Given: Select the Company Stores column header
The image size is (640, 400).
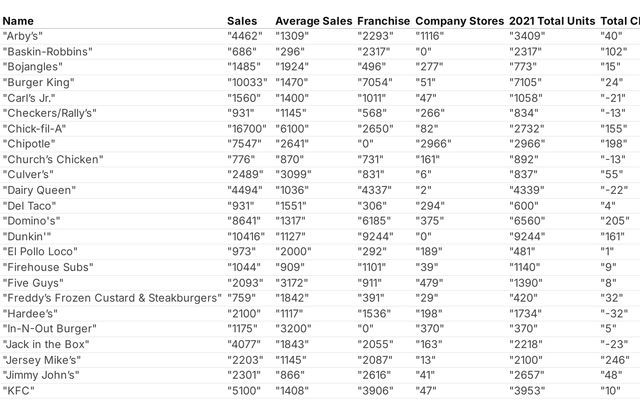Looking at the screenshot, I should (x=460, y=21).
